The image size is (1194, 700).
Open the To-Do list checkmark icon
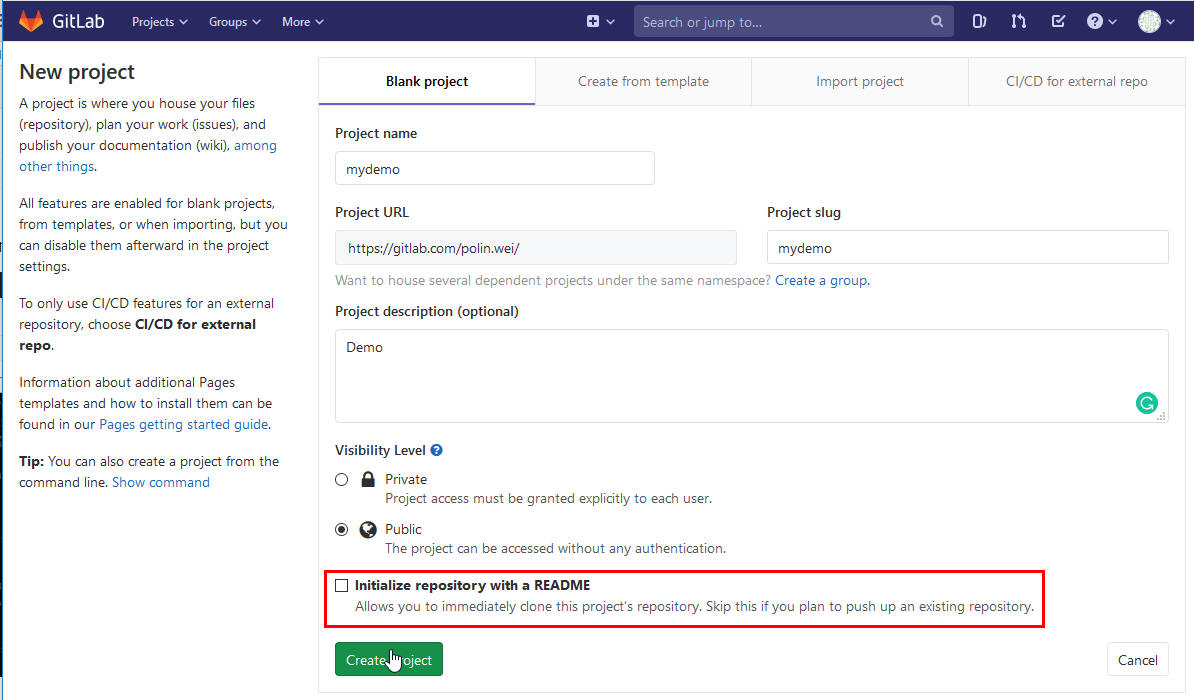coord(1058,21)
